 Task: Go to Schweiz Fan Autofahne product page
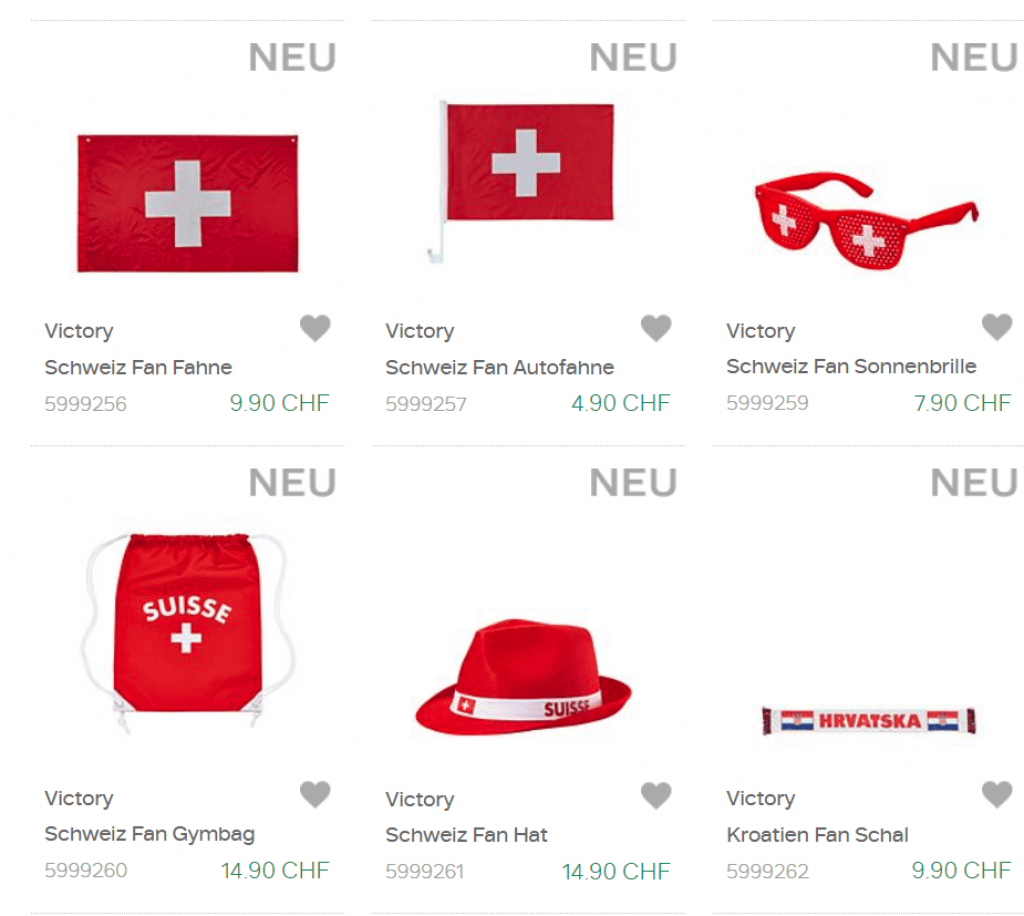[500, 367]
